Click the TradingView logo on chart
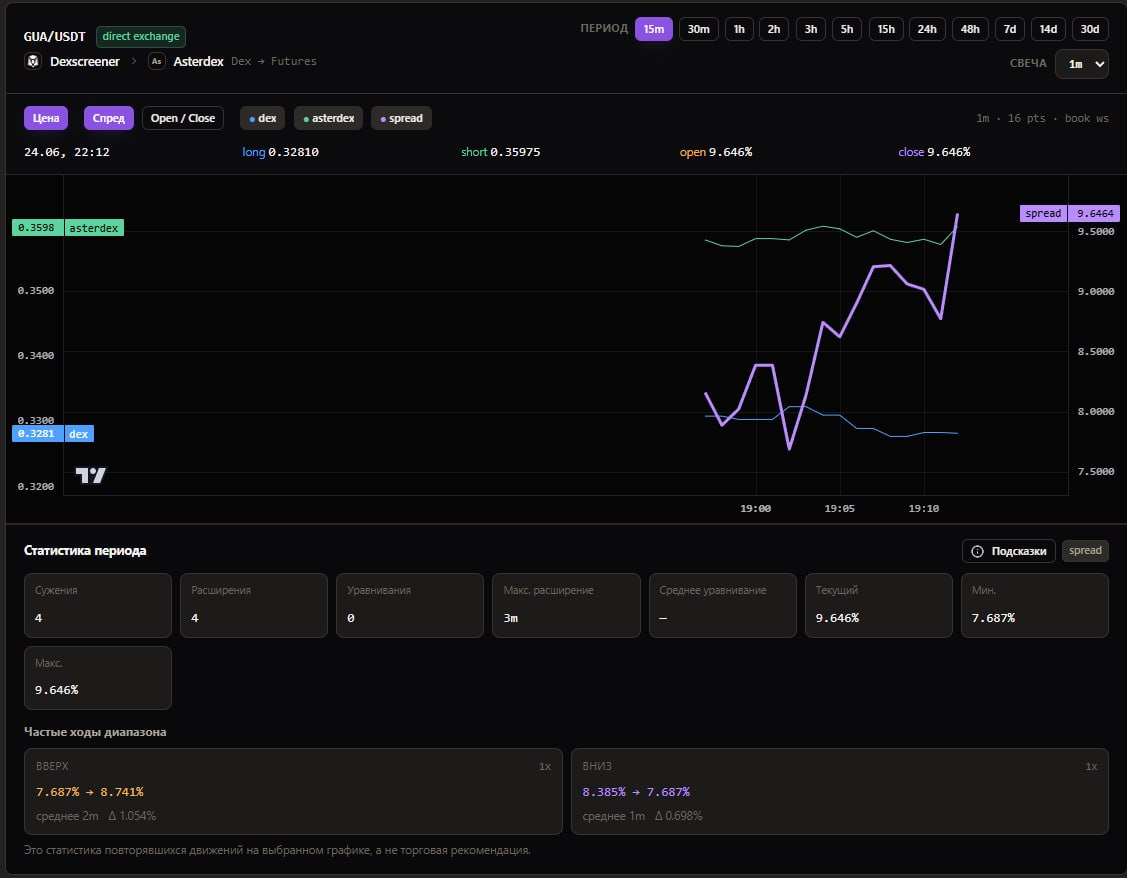1127x878 pixels. point(91,476)
